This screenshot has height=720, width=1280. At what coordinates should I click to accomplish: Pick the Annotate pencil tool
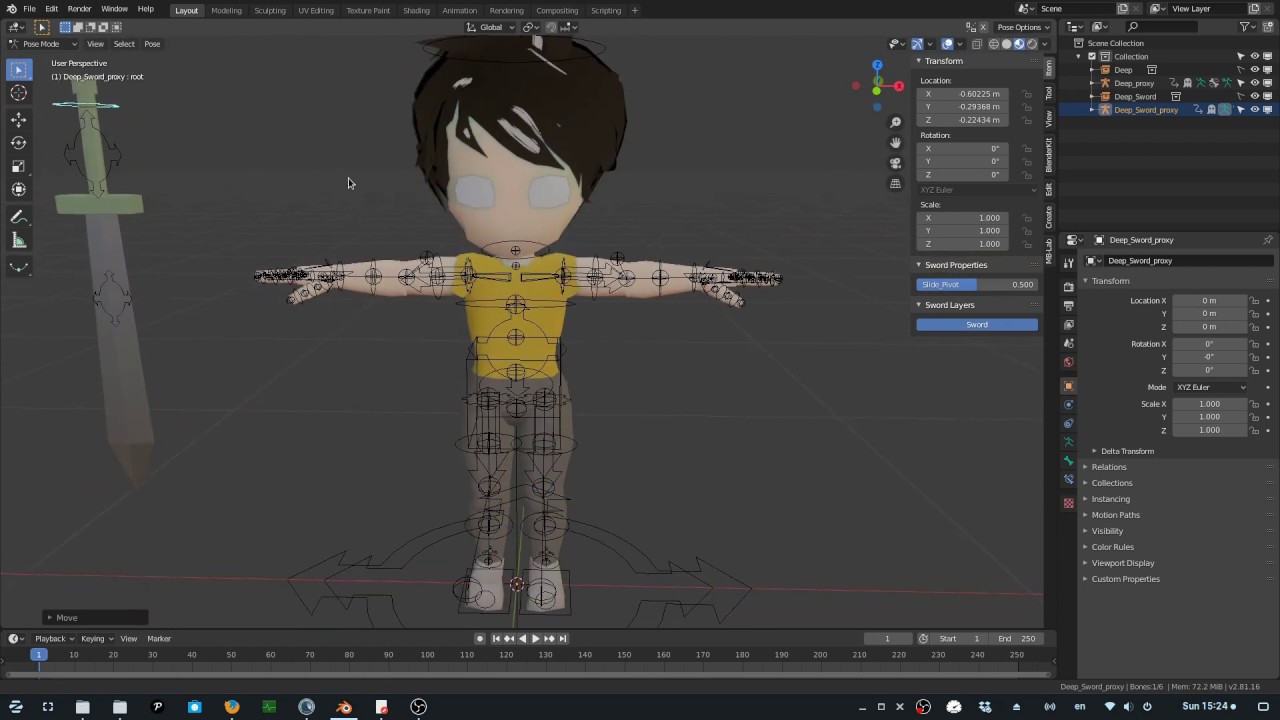pos(18,217)
